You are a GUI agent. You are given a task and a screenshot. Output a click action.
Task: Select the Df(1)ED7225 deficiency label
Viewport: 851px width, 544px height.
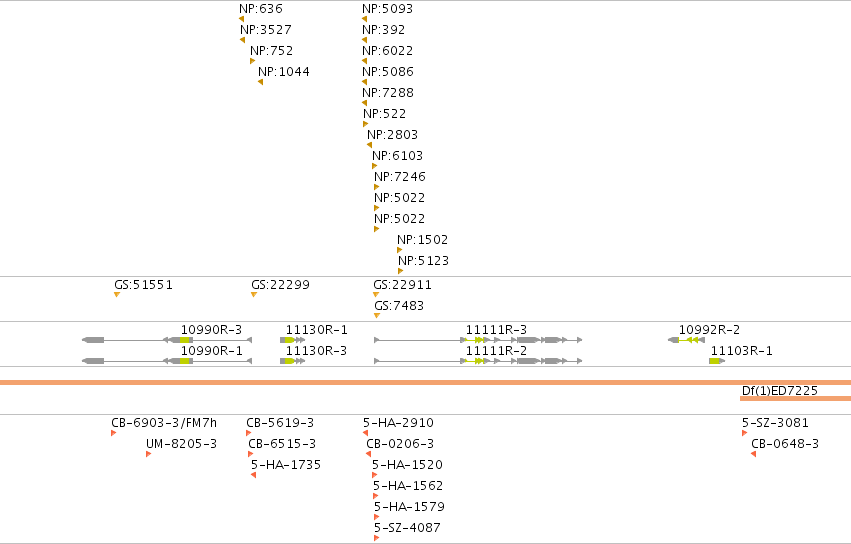(780, 391)
